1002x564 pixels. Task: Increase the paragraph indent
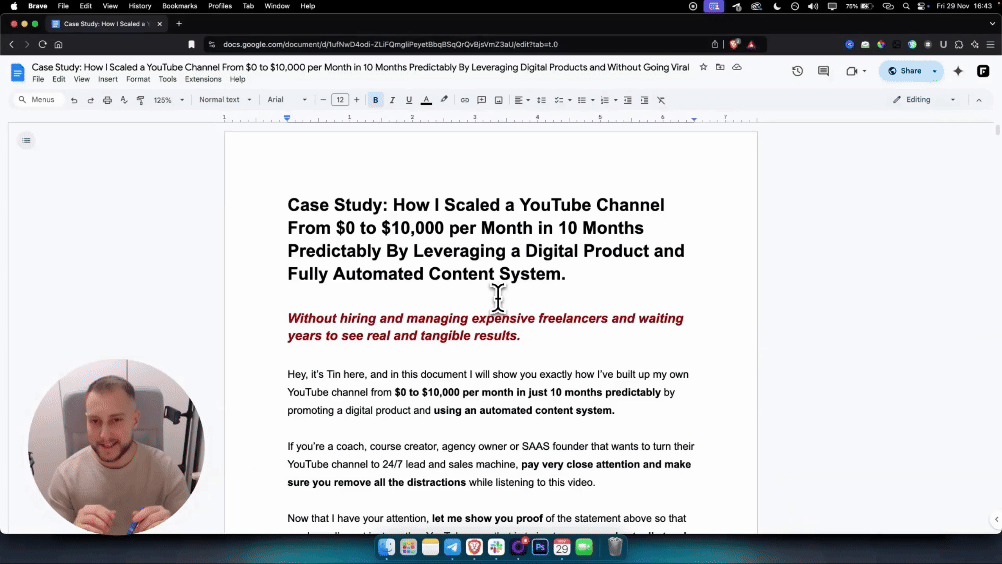click(x=644, y=100)
